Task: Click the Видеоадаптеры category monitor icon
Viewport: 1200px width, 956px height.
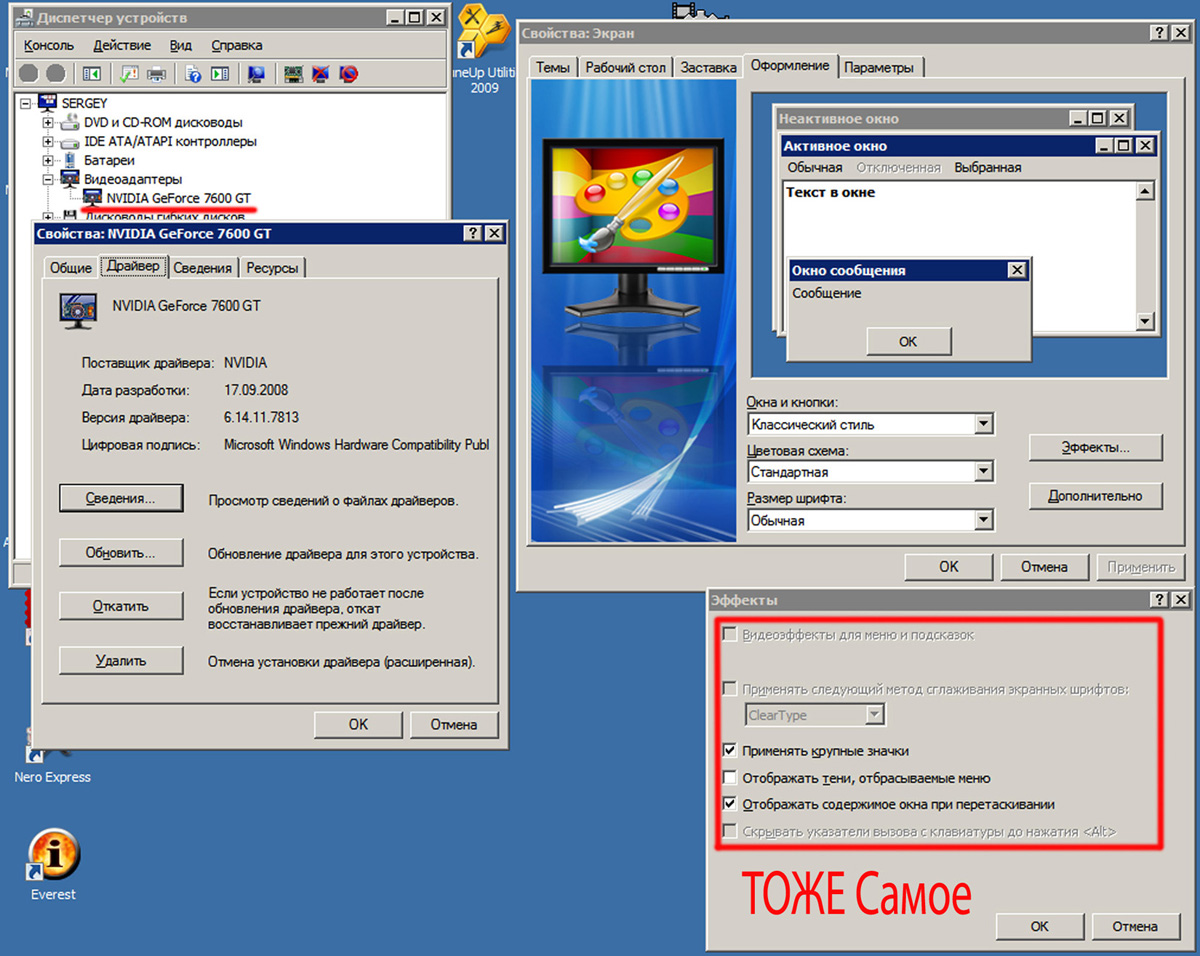Action: pyautogui.click(x=69, y=179)
